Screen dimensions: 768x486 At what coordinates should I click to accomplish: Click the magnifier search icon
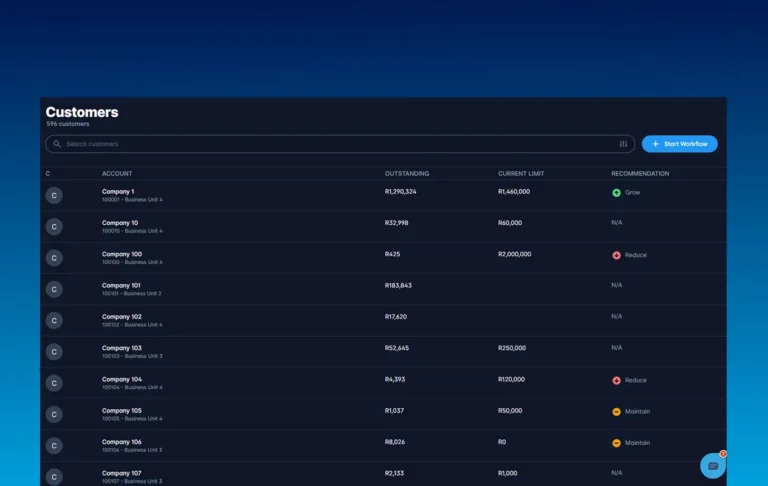click(x=57, y=144)
